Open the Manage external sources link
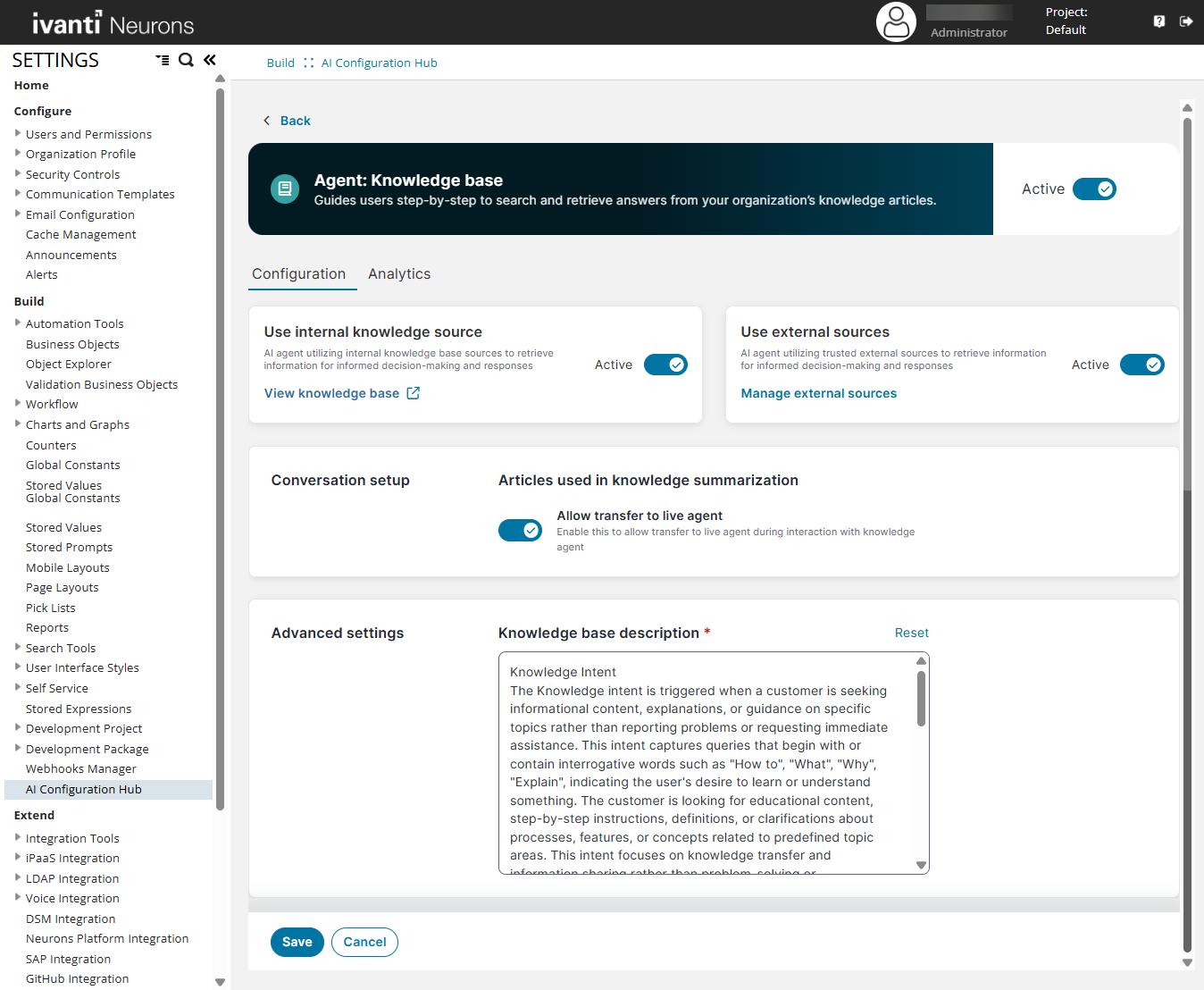Viewport: 1204px width, 990px height. (x=818, y=393)
